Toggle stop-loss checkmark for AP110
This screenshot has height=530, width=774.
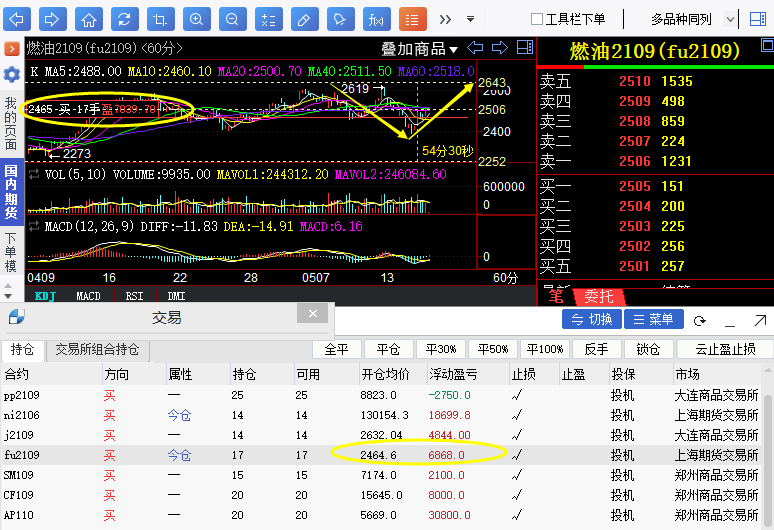517,515
